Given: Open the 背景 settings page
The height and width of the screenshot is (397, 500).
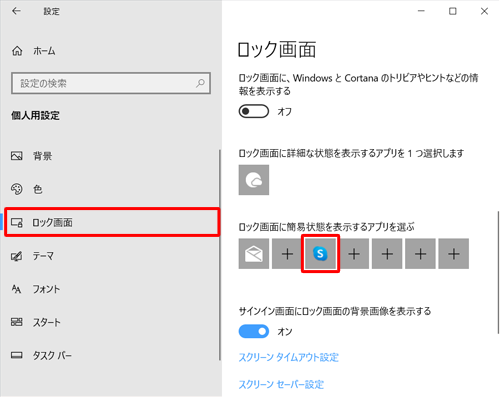Looking at the screenshot, I should point(32,156).
